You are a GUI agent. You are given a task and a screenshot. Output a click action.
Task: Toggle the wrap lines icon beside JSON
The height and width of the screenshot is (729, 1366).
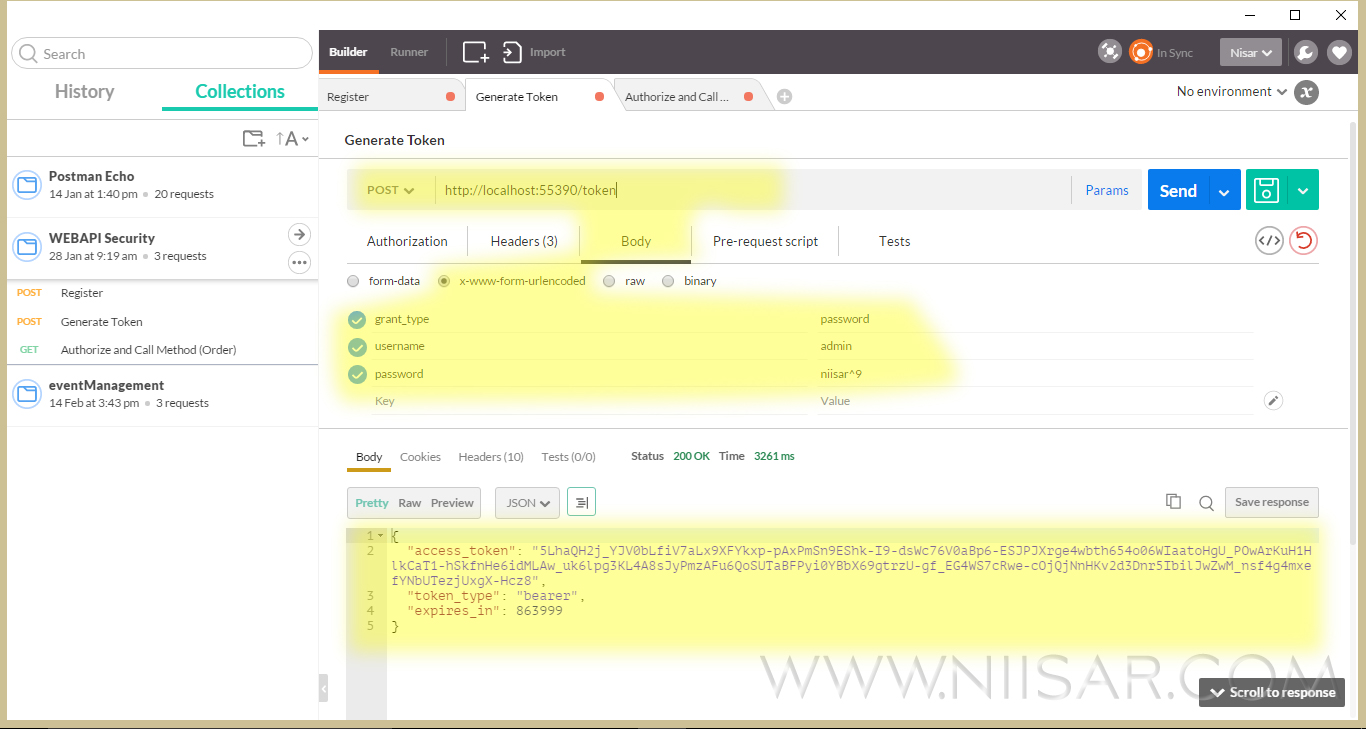click(x=582, y=503)
